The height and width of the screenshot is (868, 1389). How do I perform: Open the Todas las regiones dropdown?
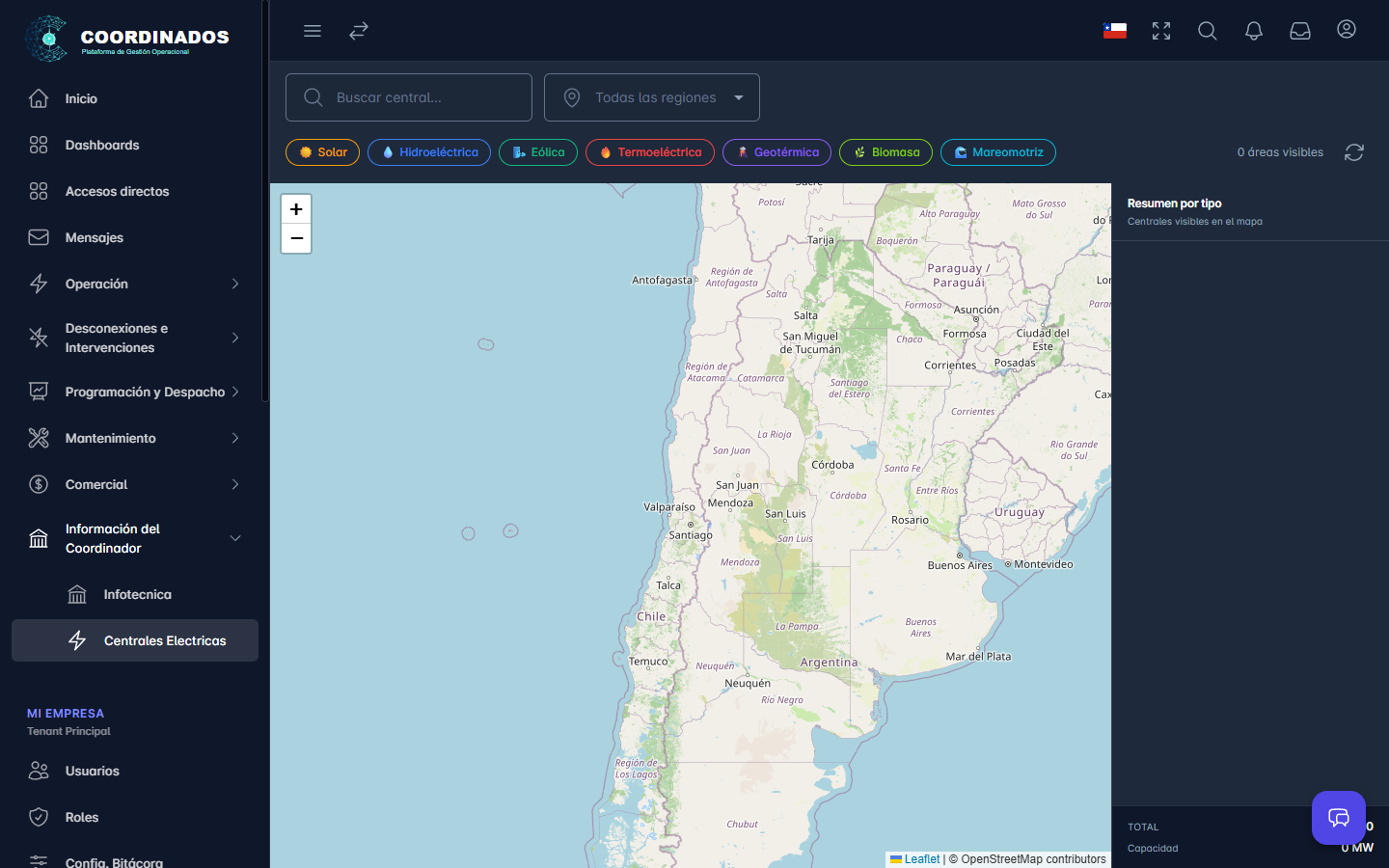pyautogui.click(x=652, y=97)
